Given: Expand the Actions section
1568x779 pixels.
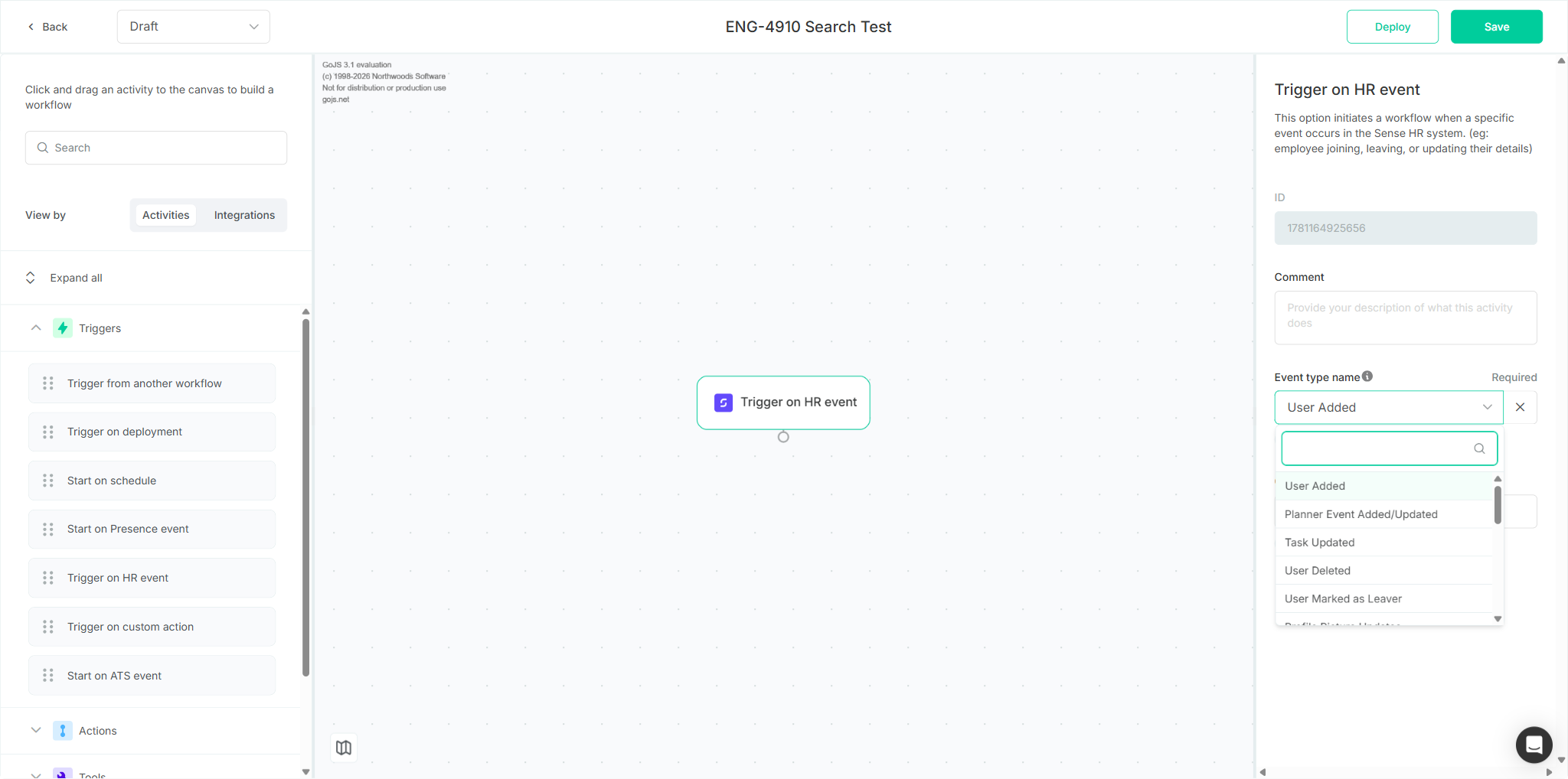Looking at the screenshot, I should pyautogui.click(x=36, y=730).
